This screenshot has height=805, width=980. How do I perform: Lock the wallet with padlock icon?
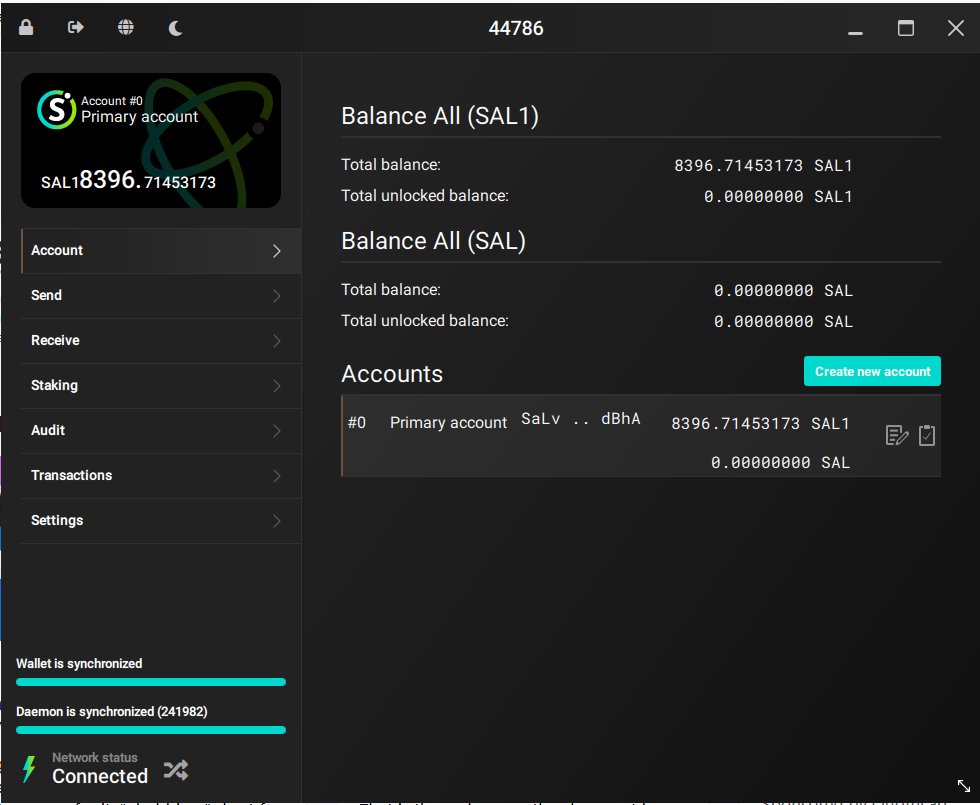click(26, 28)
